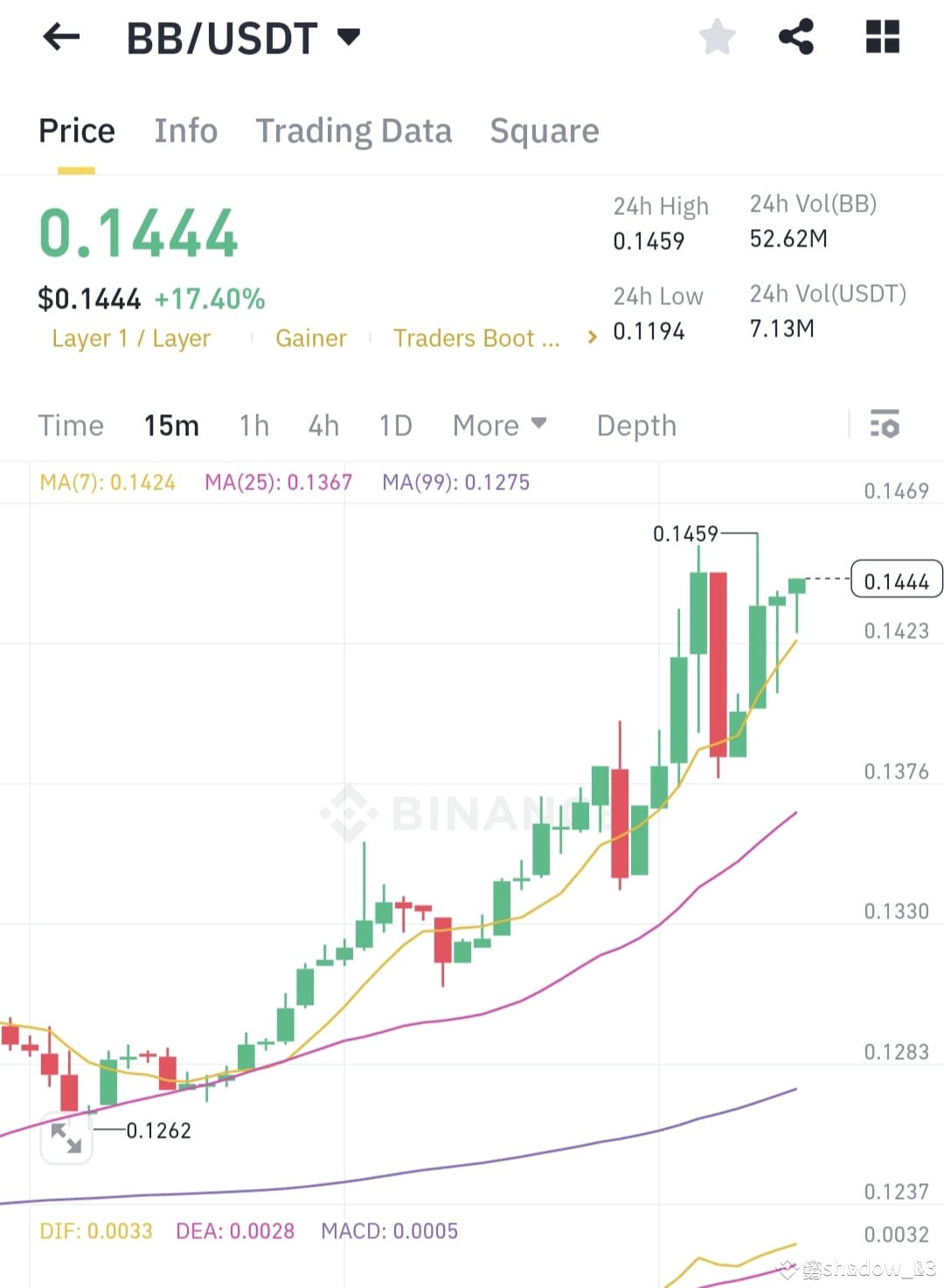Expand the Time interval option

(71, 426)
